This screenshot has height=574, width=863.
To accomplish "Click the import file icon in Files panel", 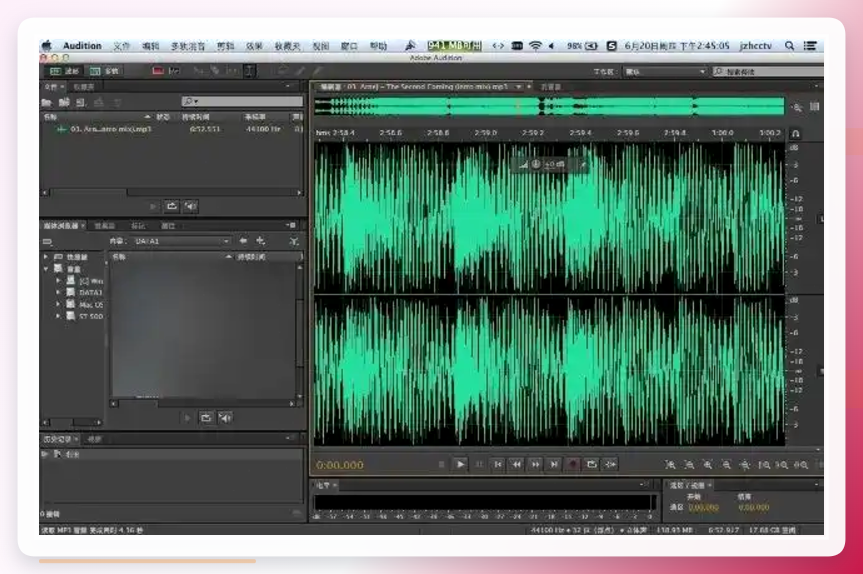I will 64,102.
